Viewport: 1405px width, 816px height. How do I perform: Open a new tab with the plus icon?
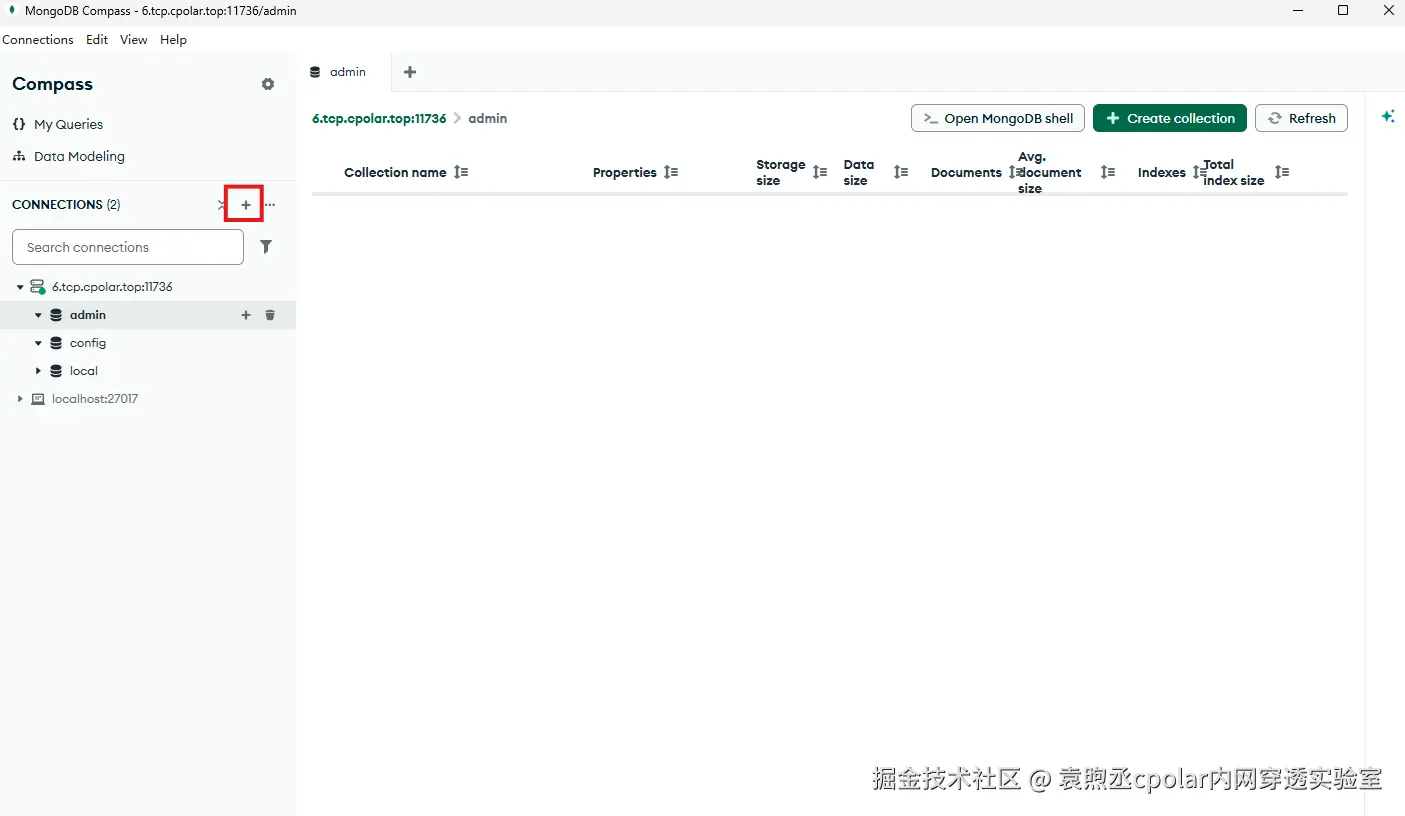click(410, 72)
